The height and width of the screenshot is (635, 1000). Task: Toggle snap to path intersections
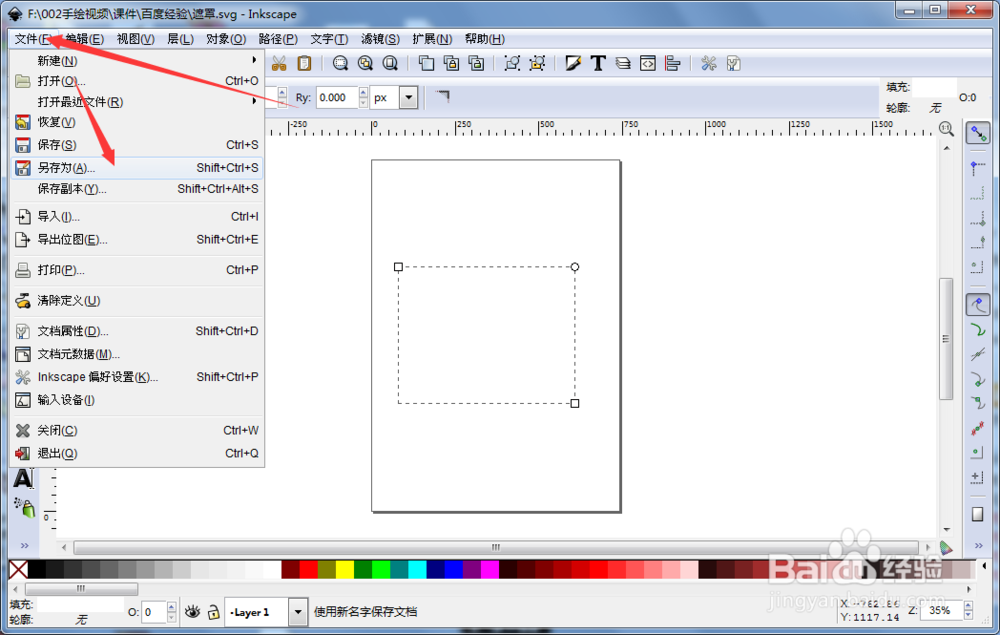(978, 354)
